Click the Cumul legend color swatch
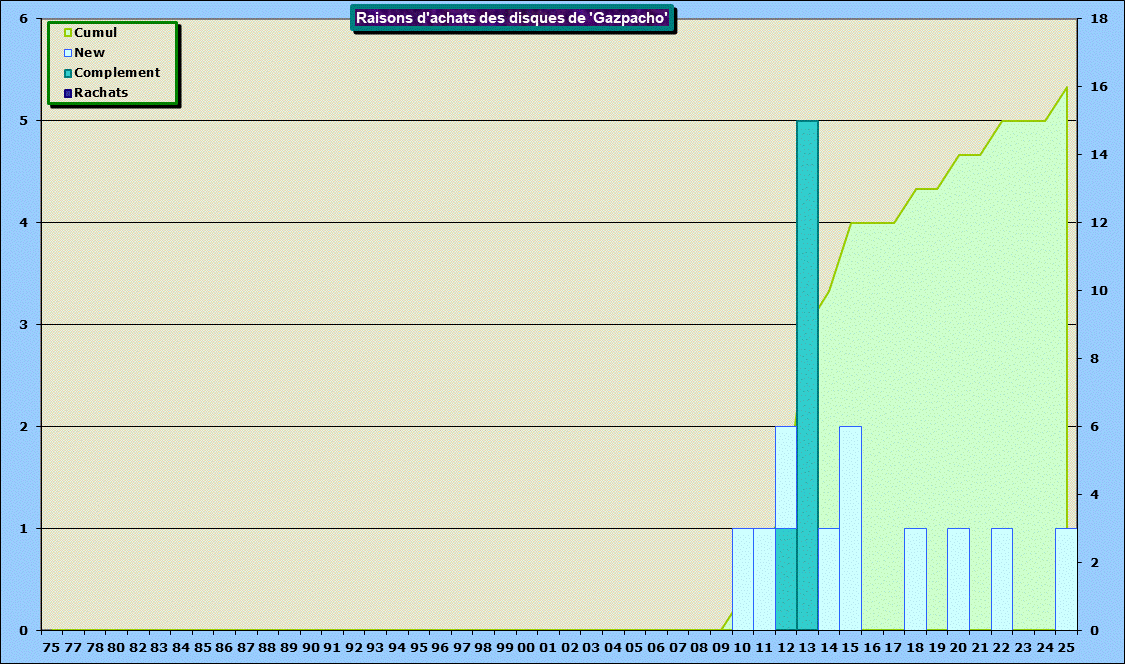 (68, 33)
